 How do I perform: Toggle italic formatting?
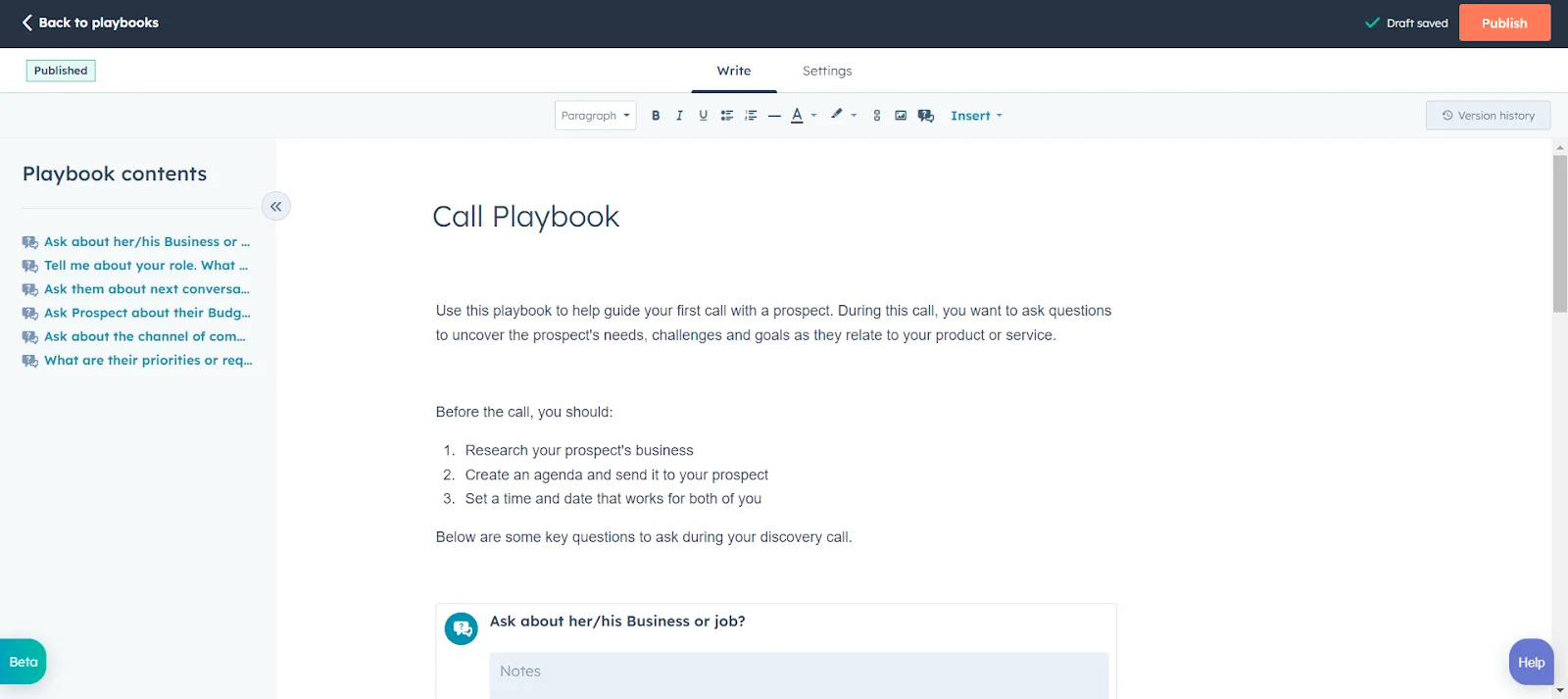(x=679, y=116)
